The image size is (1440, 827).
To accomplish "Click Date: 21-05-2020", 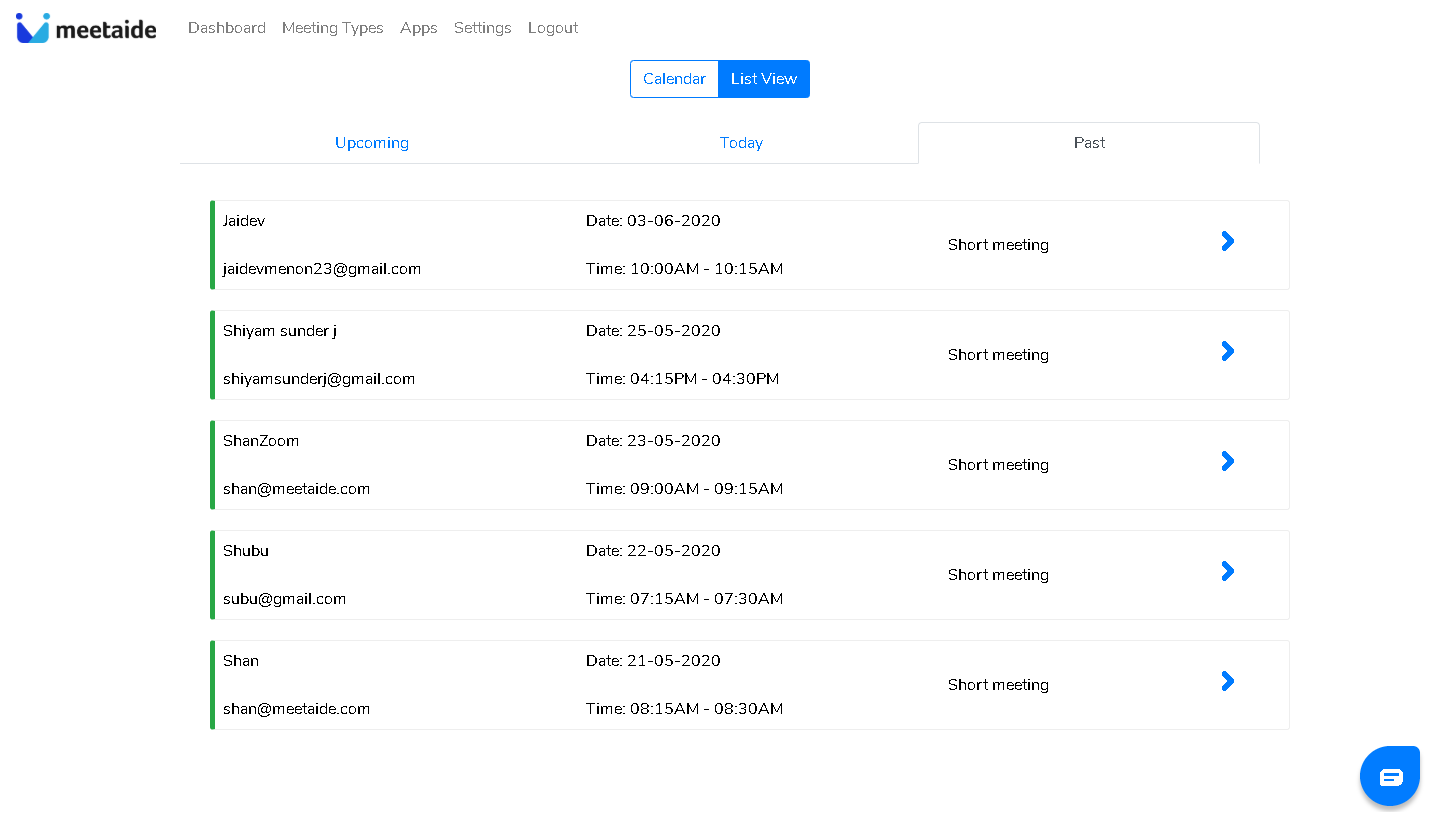I will pyautogui.click(x=653, y=661).
